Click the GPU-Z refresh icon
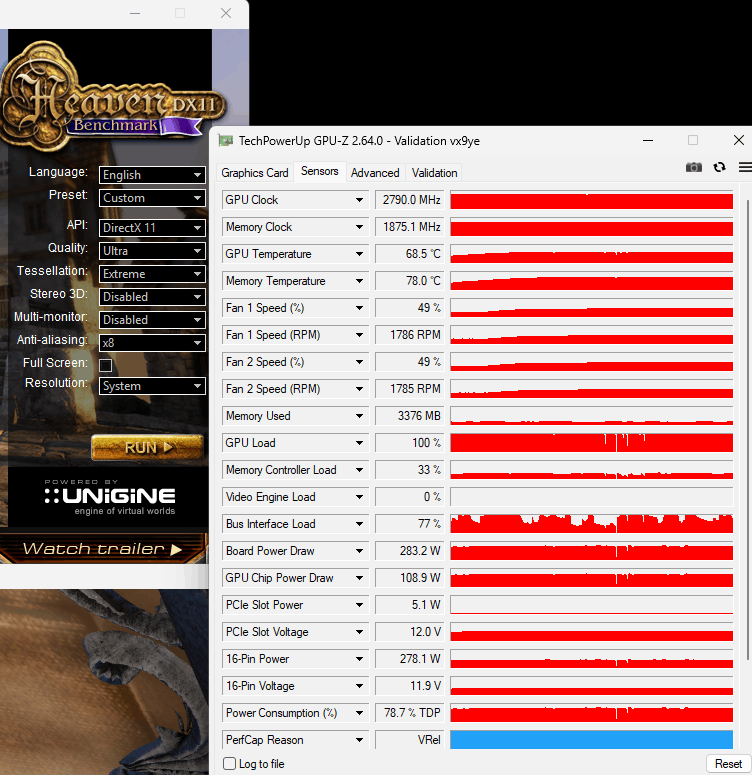Viewport: 752px width, 775px height. tap(719, 168)
